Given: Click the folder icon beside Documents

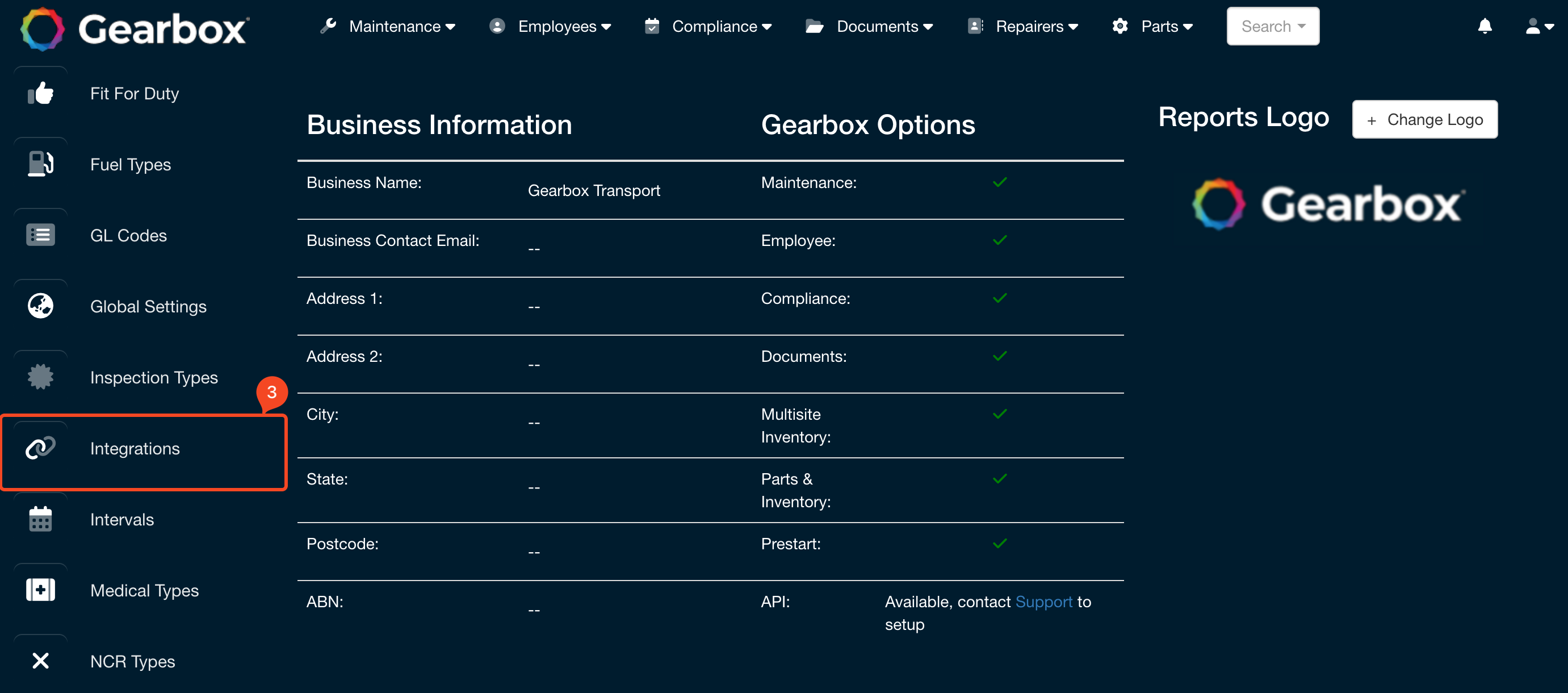Looking at the screenshot, I should pos(815,26).
